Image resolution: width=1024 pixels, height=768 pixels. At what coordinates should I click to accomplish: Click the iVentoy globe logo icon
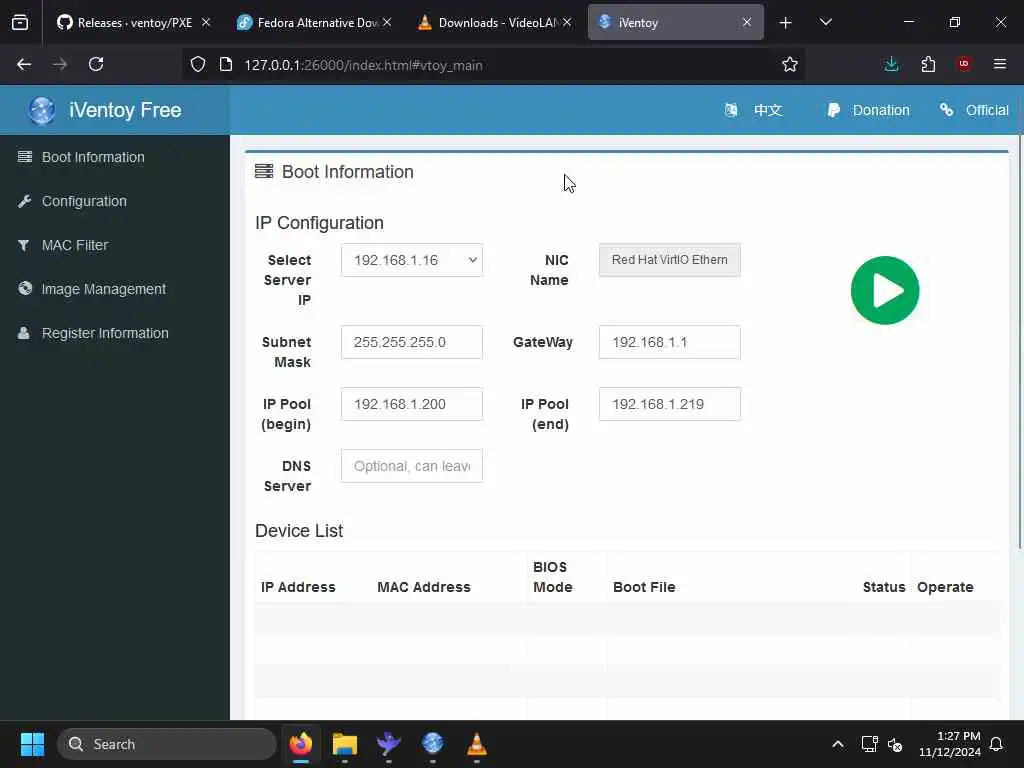[41, 110]
